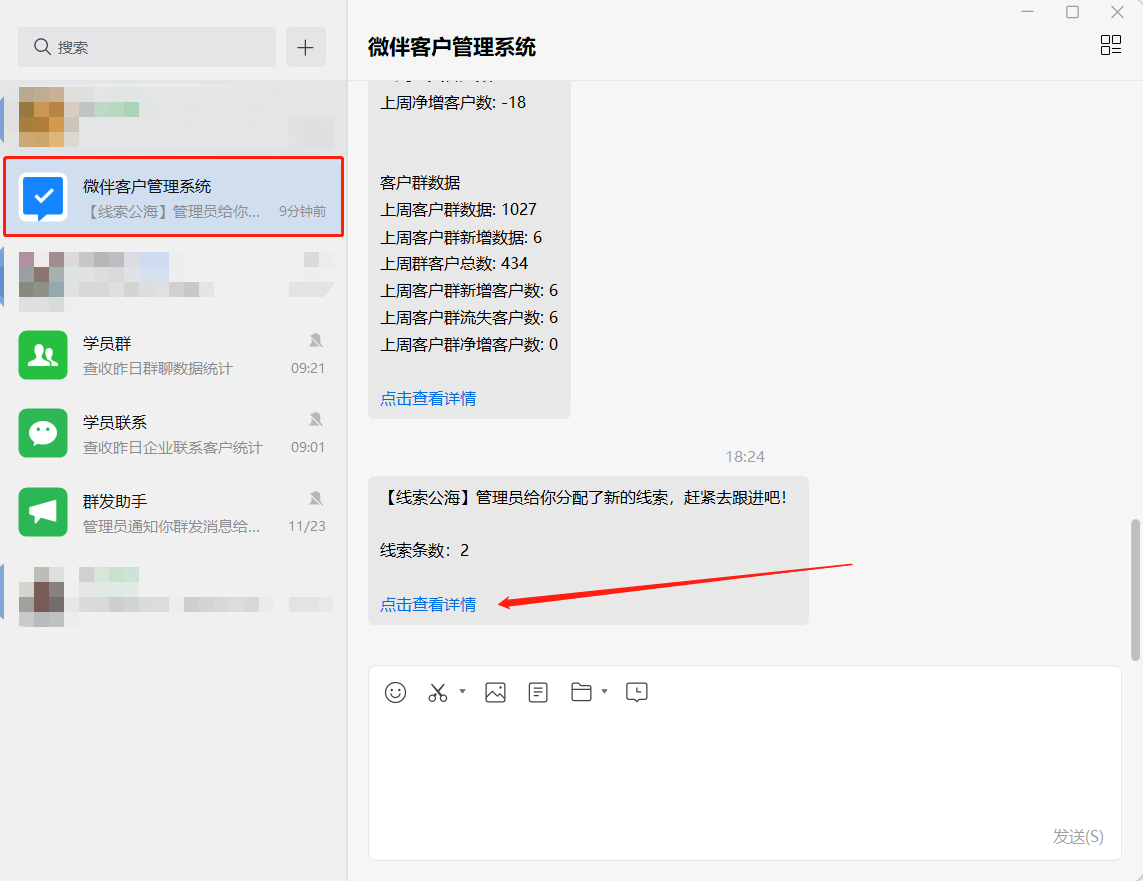Screen dimensions: 1143x881
Task: Select the 群发助手 chat entry
Action: [173, 513]
